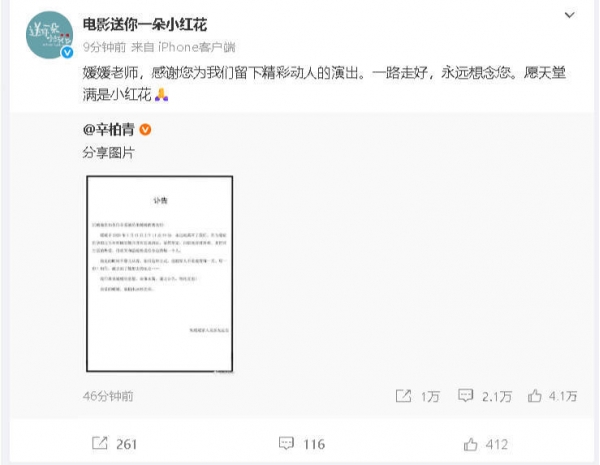Viewport: 600px width, 465px height.
Task: Click the blue verified badge on avatar
Action: pos(68,52)
